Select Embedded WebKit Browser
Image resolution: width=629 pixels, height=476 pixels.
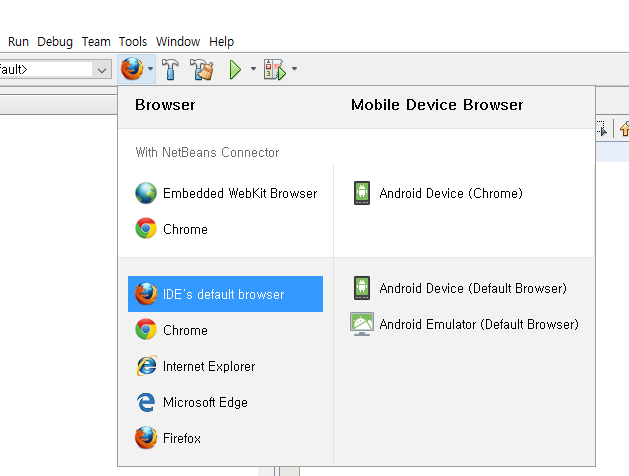click(226, 193)
